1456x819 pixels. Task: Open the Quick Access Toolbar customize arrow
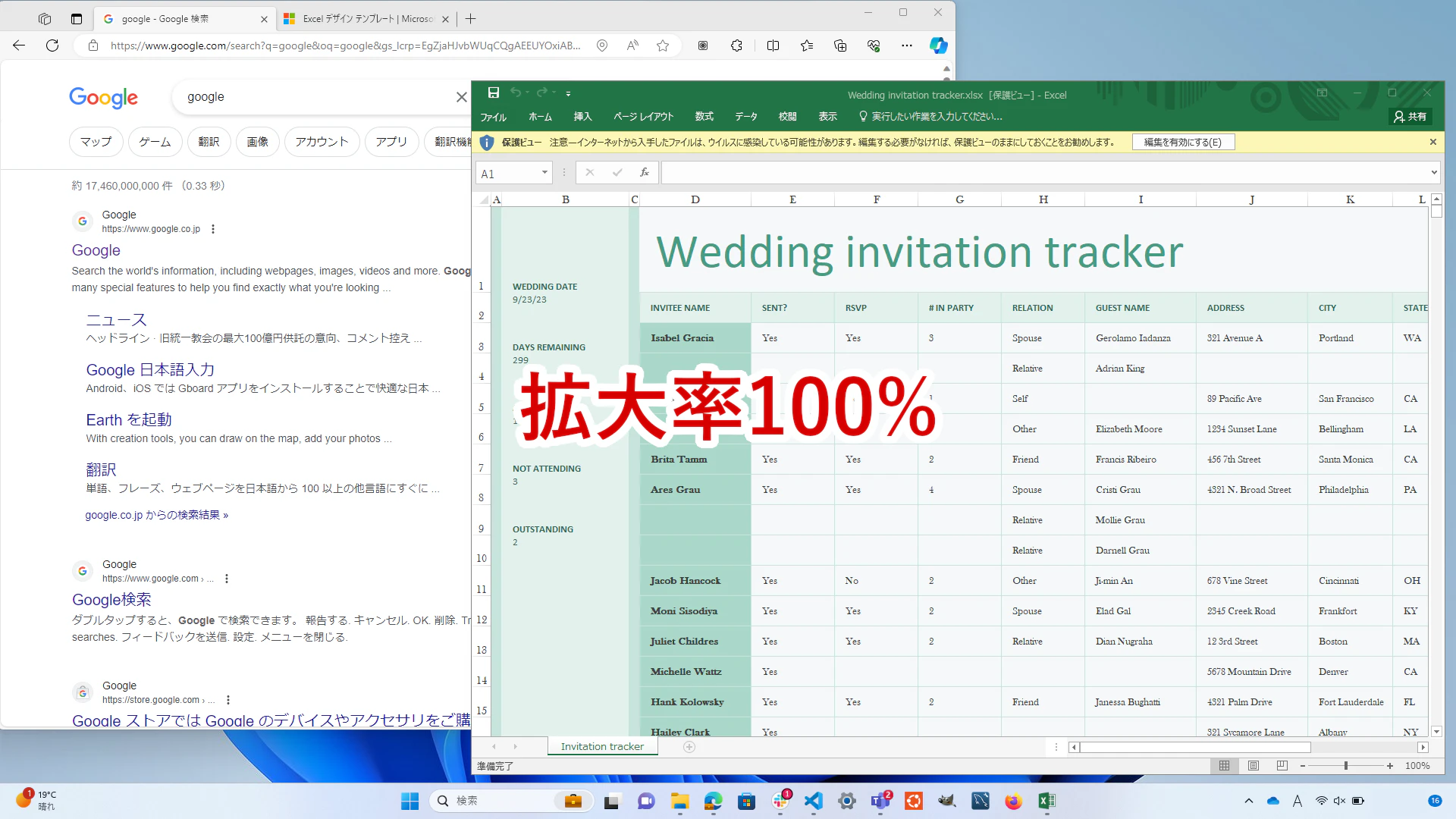568,93
